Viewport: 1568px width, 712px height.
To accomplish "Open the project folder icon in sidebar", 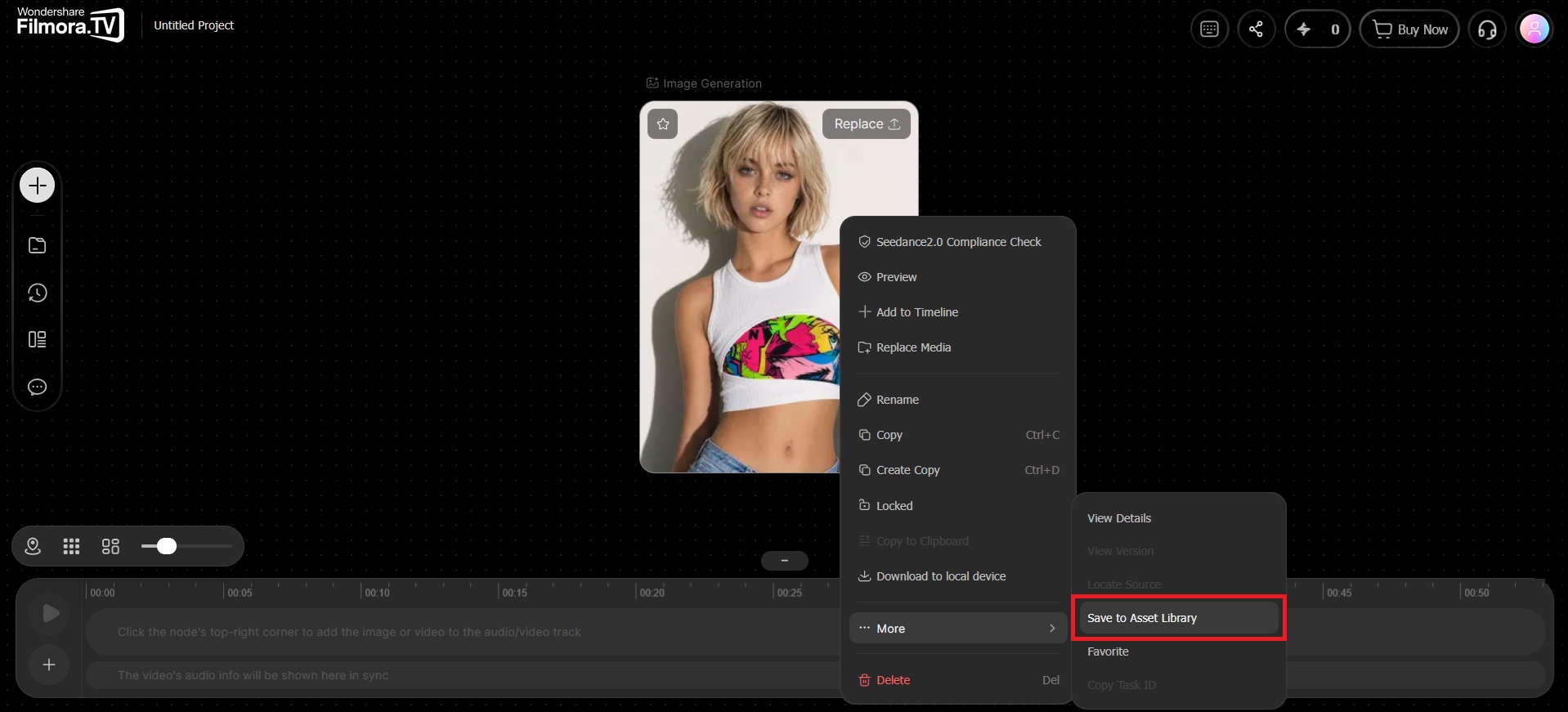I will pos(38,245).
